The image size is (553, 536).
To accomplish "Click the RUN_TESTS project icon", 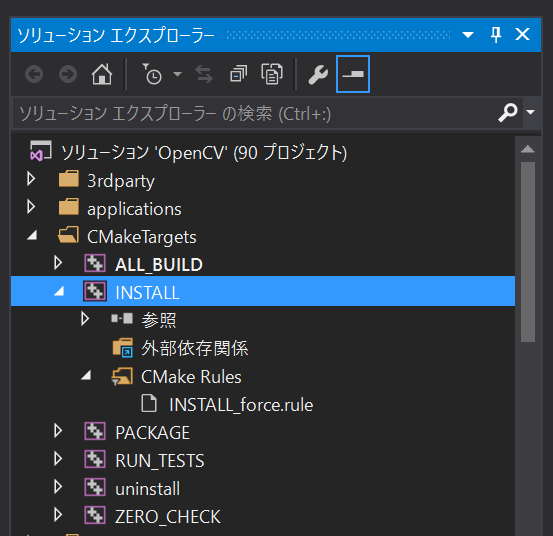I will point(95,459).
